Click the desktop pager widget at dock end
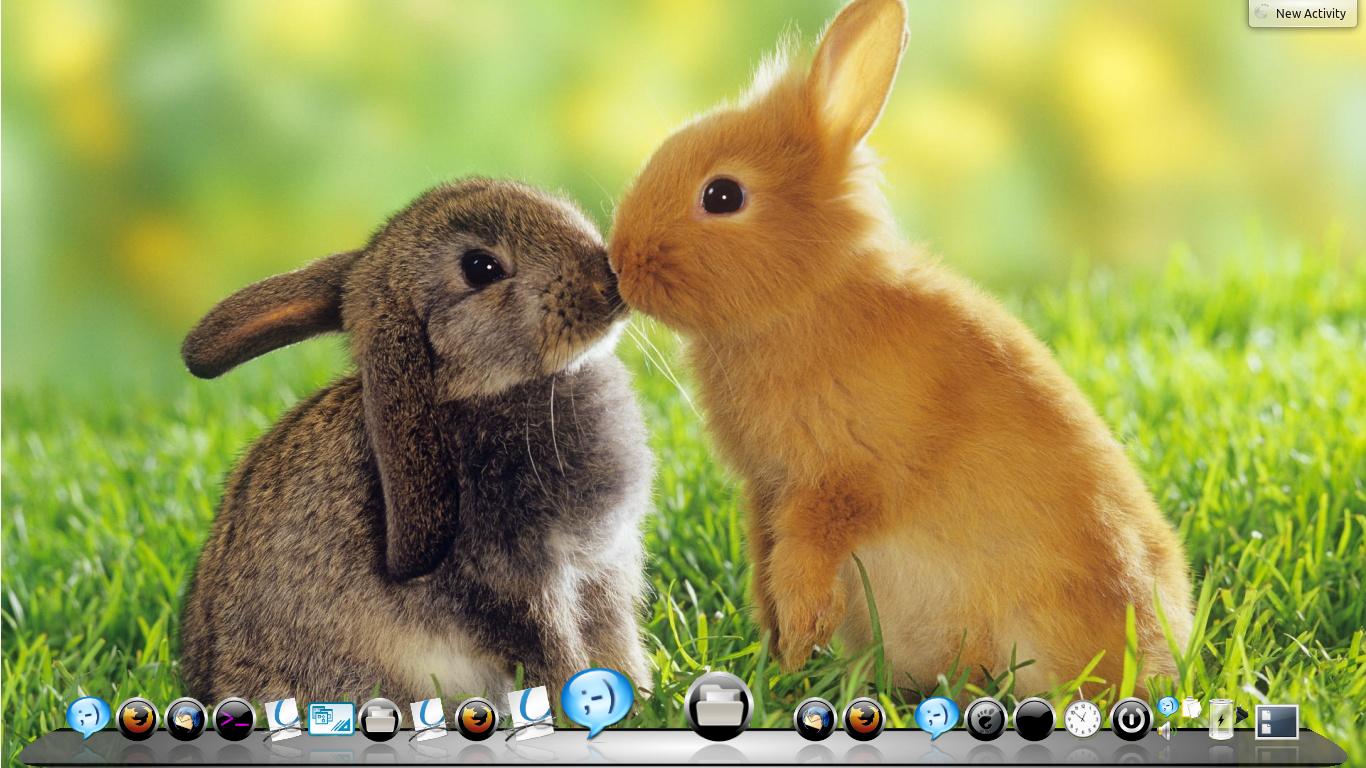The image size is (1366, 768). pyautogui.click(x=1277, y=721)
